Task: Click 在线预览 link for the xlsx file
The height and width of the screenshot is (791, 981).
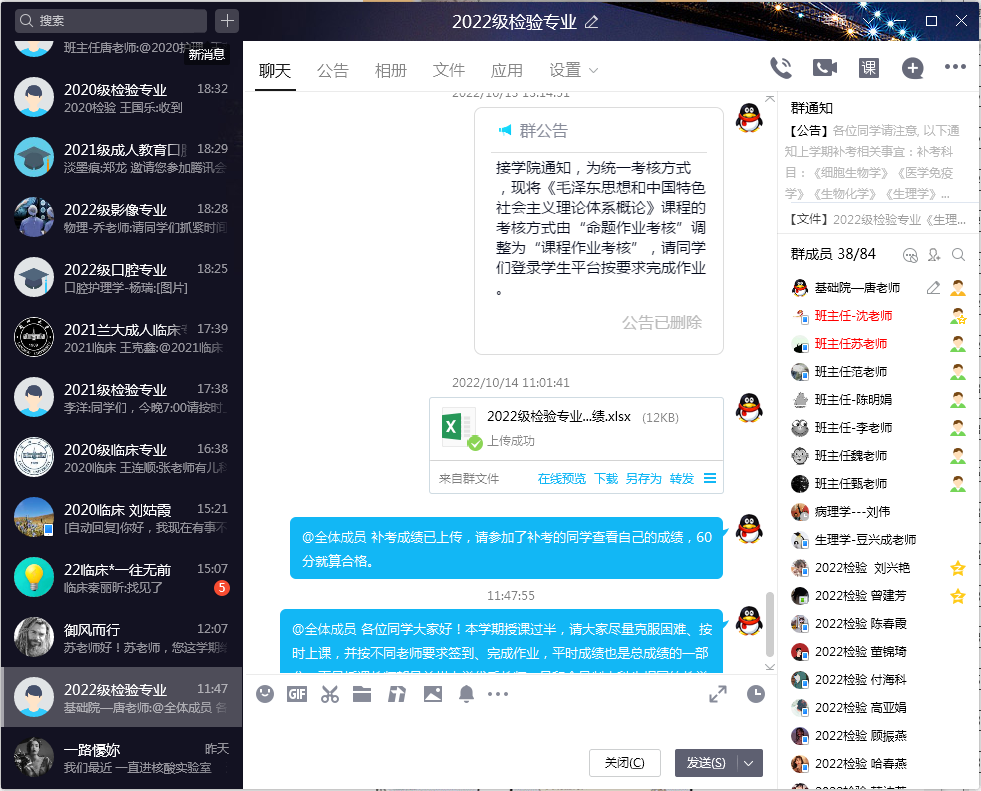Action: 562,479
